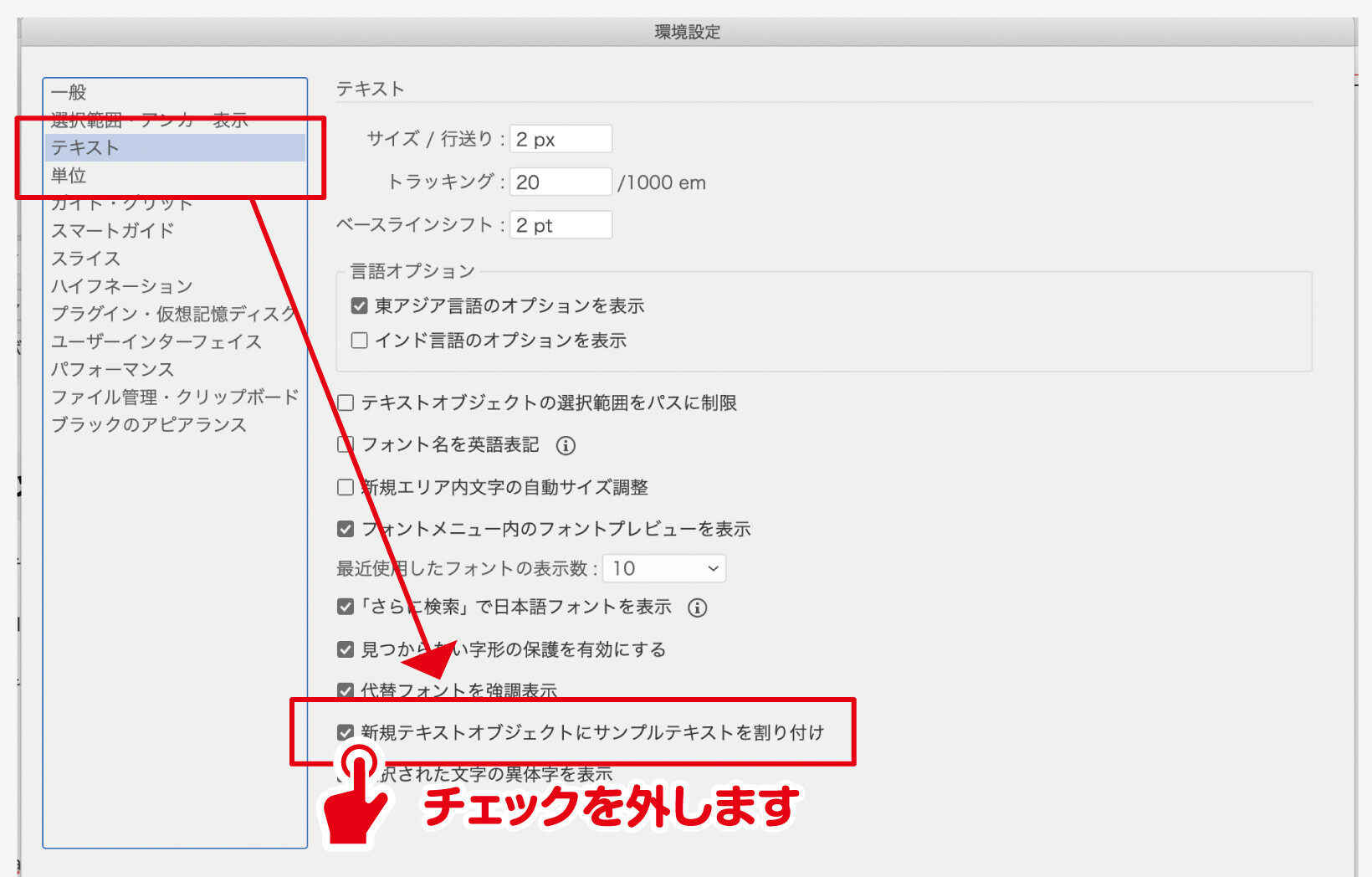Screen dimensions: 1372x877
Task: Enable インド言語のオプションを表示 checkbox
Action: click(360, 340)
